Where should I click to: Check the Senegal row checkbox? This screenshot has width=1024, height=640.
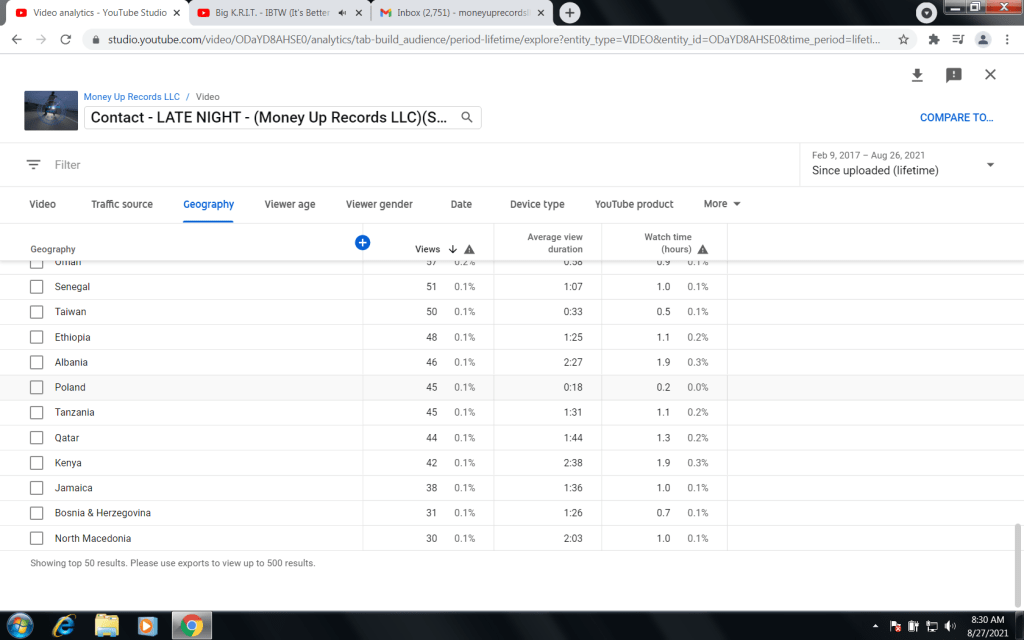[x=37, y=287]
